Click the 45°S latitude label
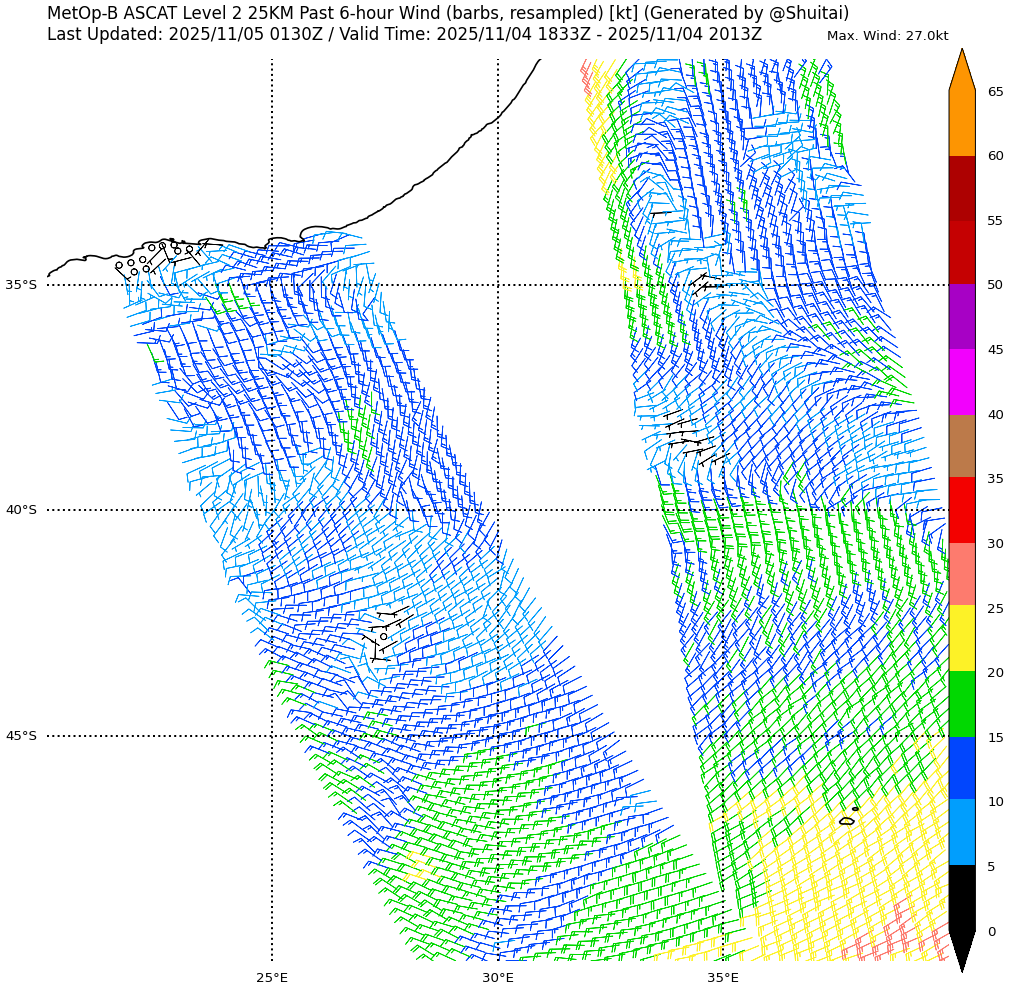 point(21,736)
